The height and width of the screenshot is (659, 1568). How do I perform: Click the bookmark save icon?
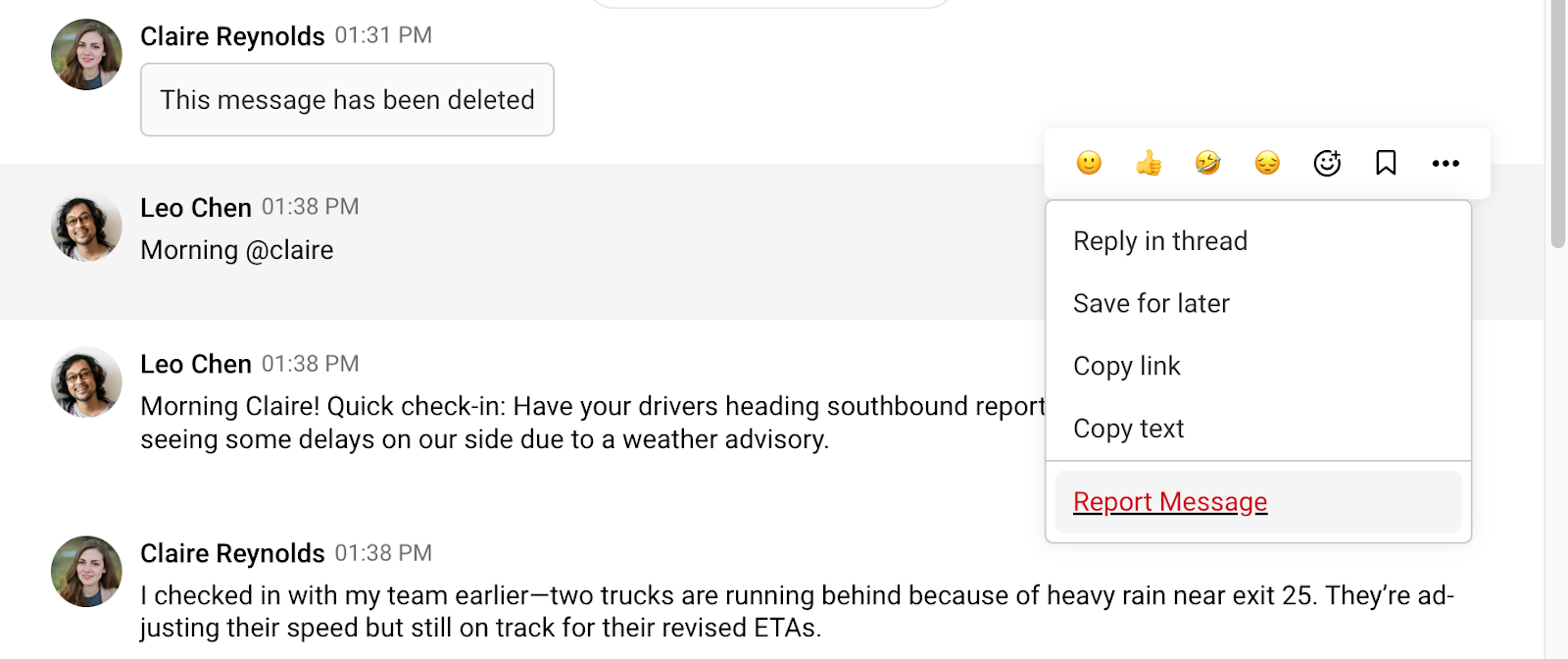tap(1386, 163)
